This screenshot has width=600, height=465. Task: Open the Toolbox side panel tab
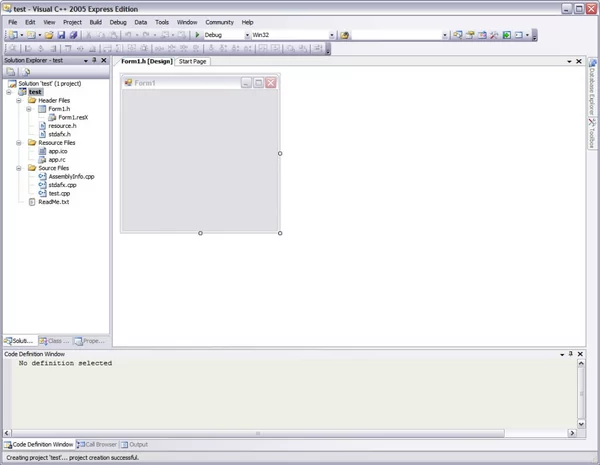click(x=591, y=137)
